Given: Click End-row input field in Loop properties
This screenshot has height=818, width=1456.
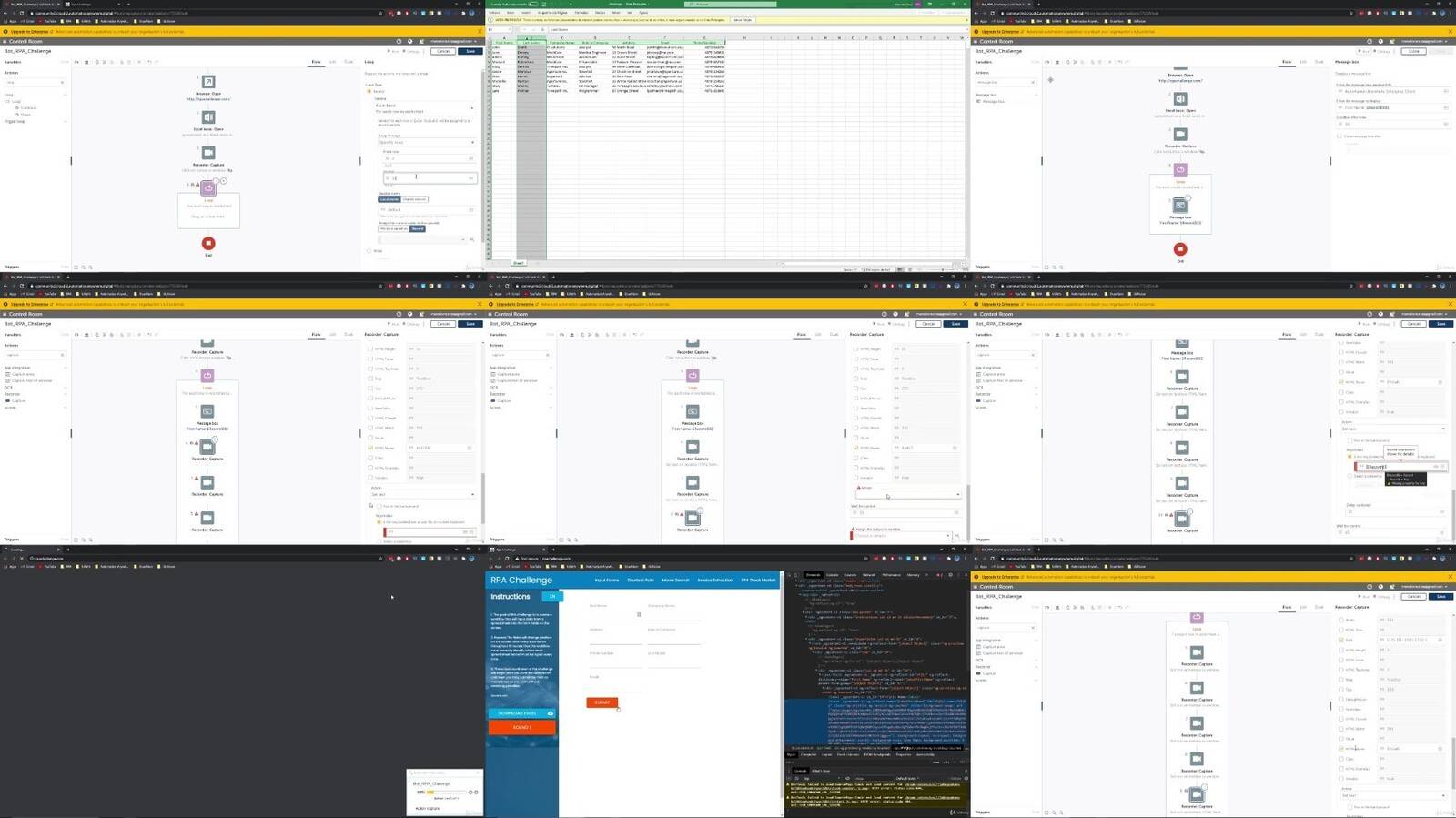Looking at the screenshot, I should 430,177.
